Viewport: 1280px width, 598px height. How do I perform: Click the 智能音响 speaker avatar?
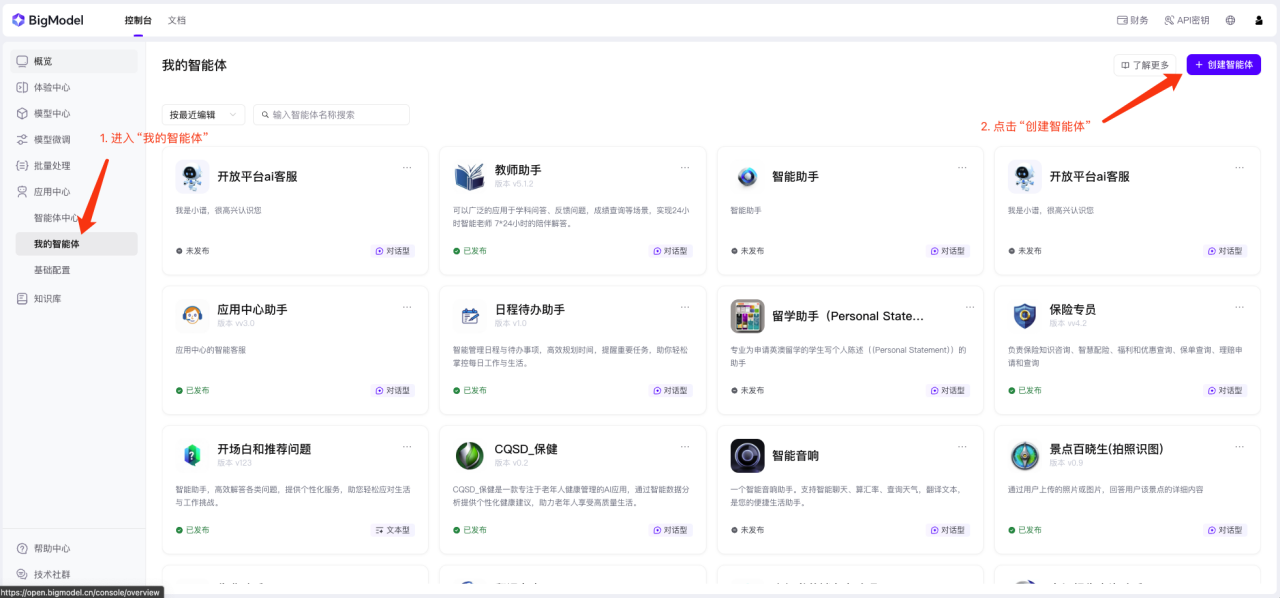[x=747, y=455]
